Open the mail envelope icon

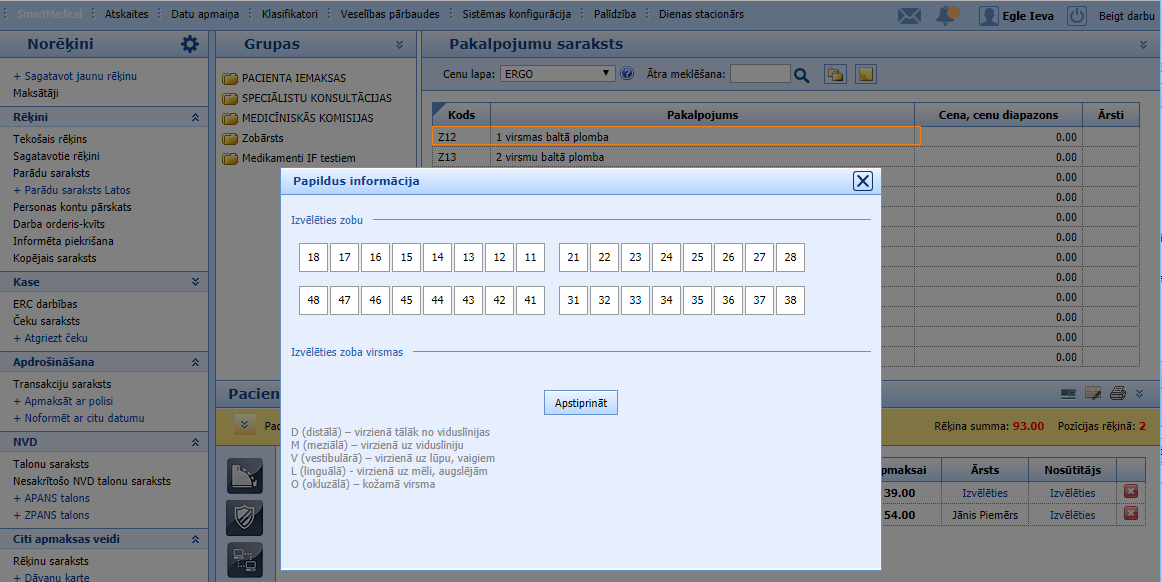coord(909,16)
